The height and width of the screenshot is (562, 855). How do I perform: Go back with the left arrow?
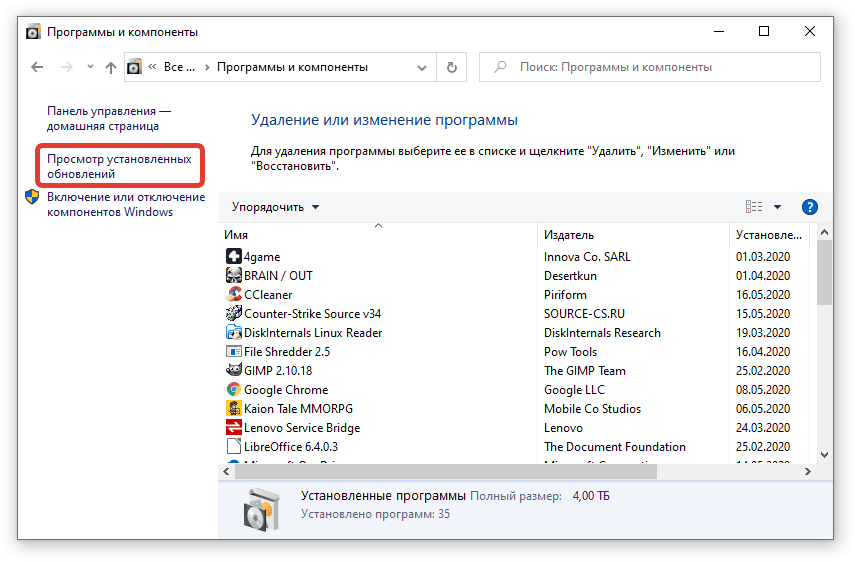click(37, 67)
